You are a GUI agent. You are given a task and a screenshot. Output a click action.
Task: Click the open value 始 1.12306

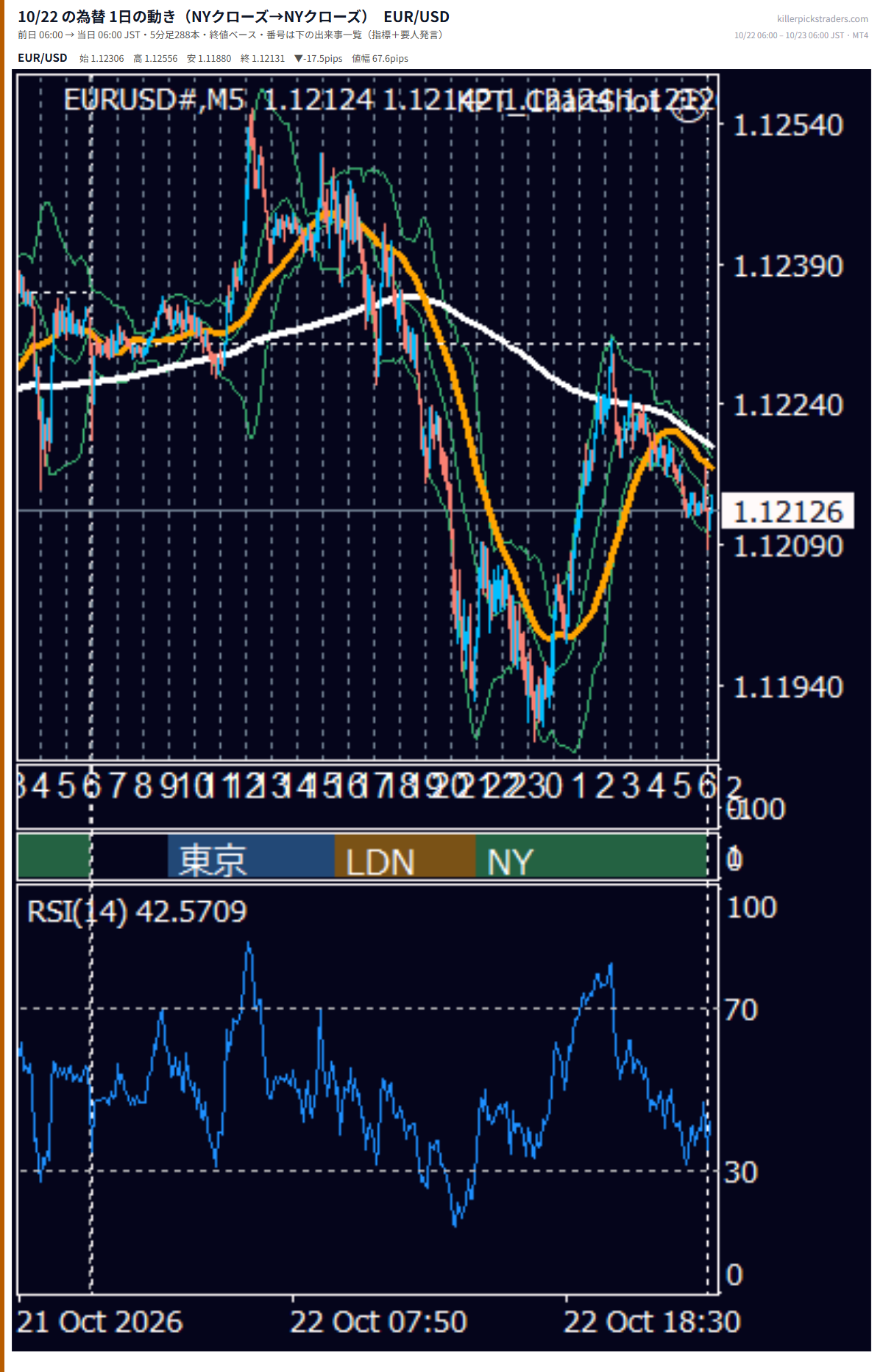click(102, 59)
